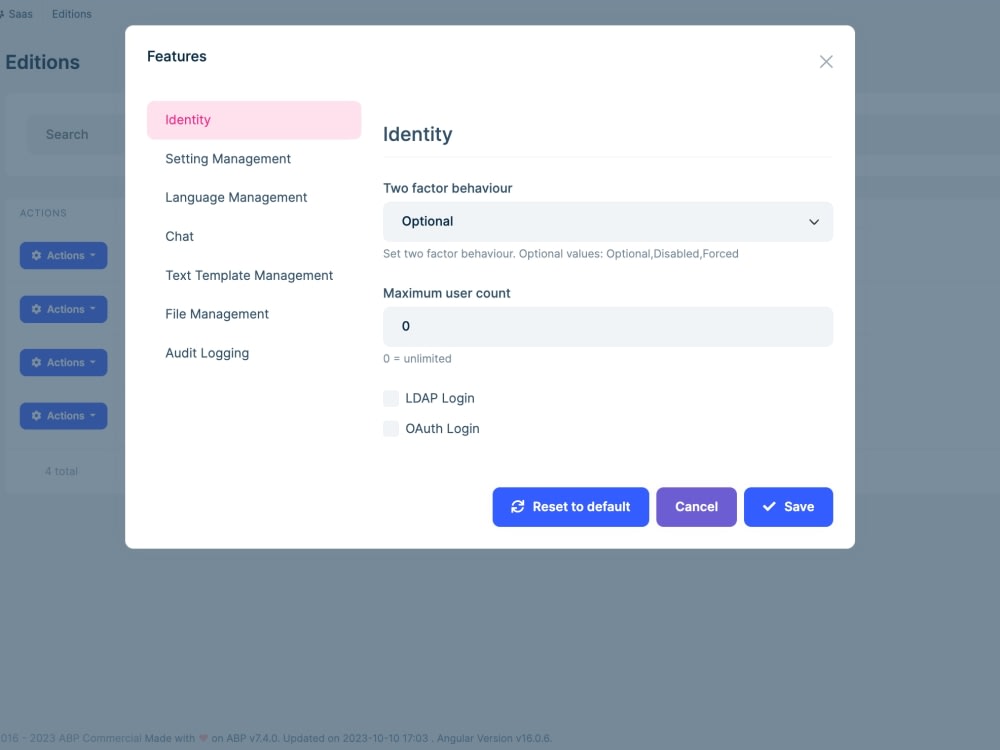The image size is (1000, 750).
Task: Click the Maximum user count input field
Action: (607, 326)
